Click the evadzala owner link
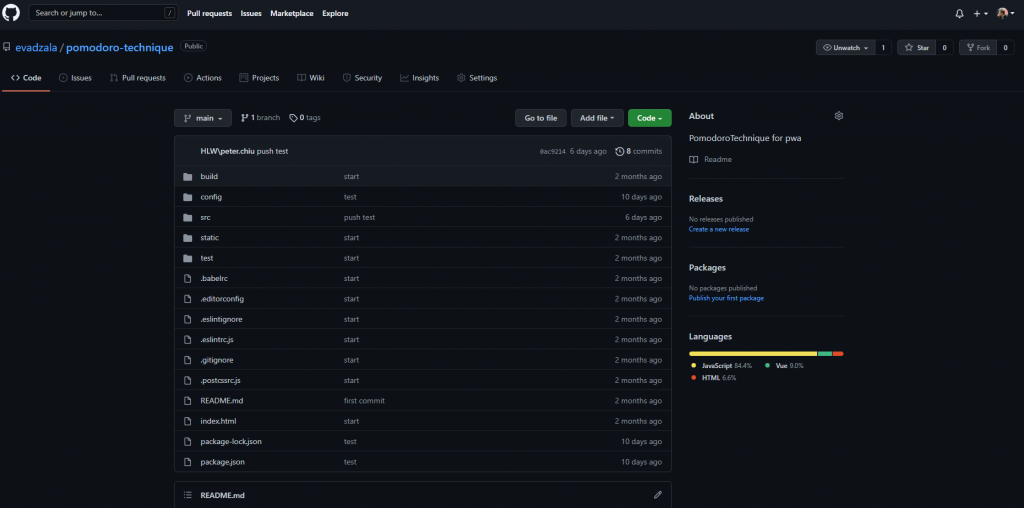The image size is (1024, 508). coord(36,48)
